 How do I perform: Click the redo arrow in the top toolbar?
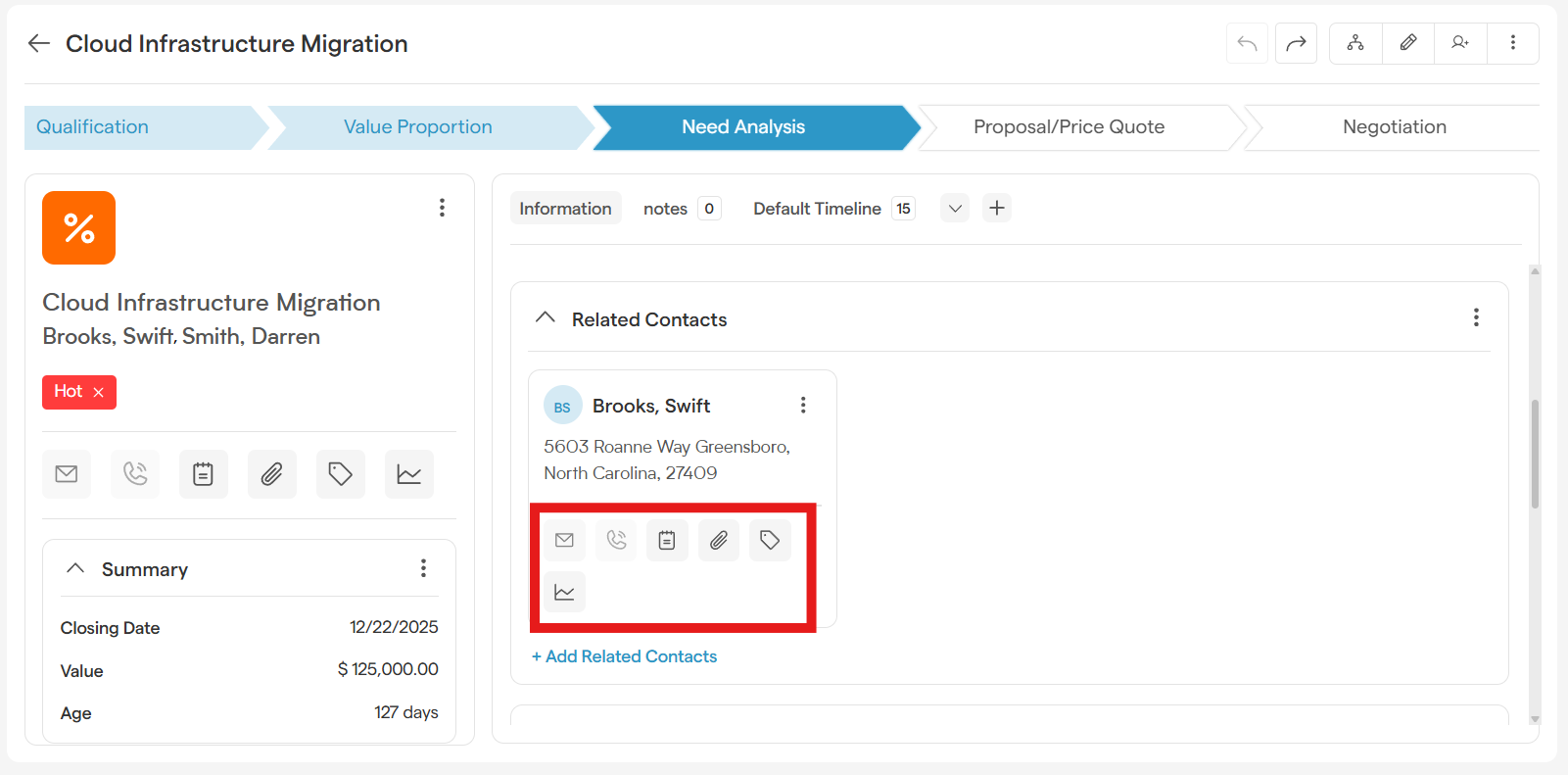click(1296, 43)
